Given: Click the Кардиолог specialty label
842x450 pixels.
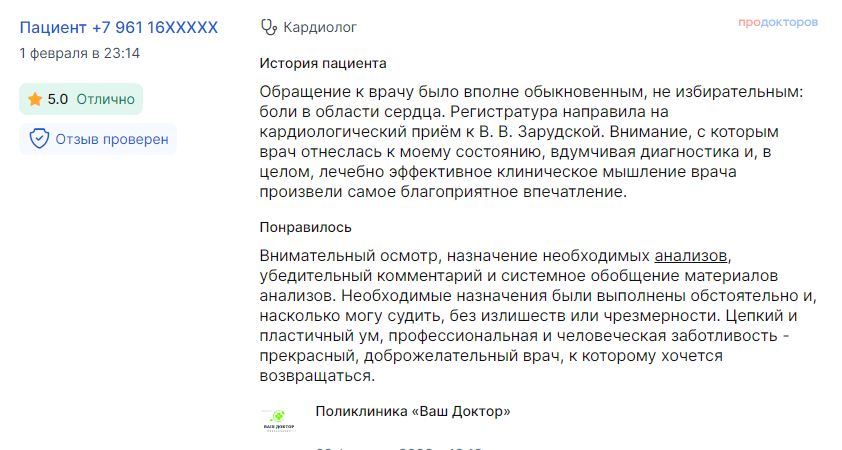Looking at the screenshot, I should tap(320, 27).
